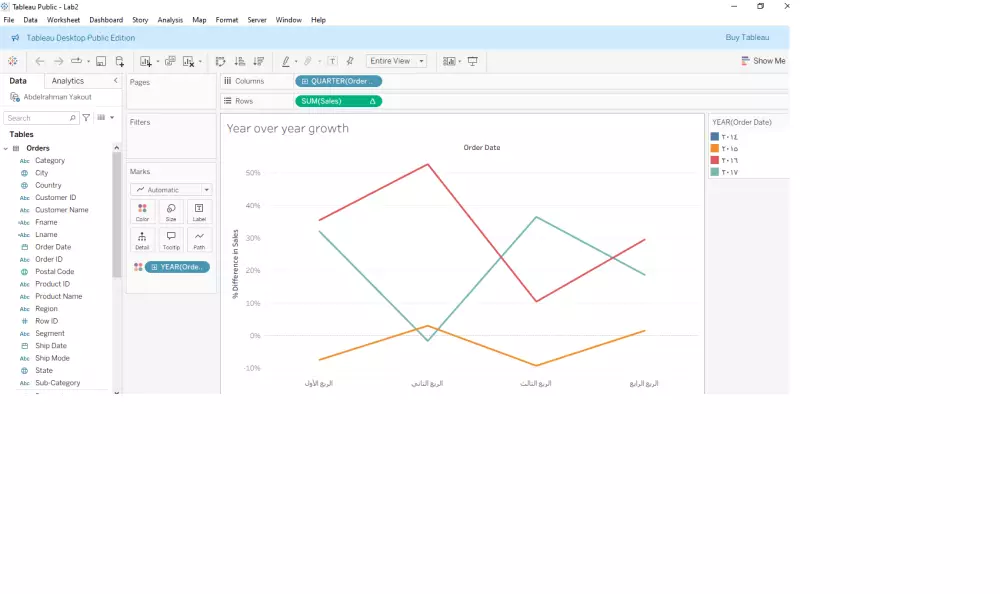
Task: Open dropdown arrow next to highlight pen
Action: coord(296,62)
